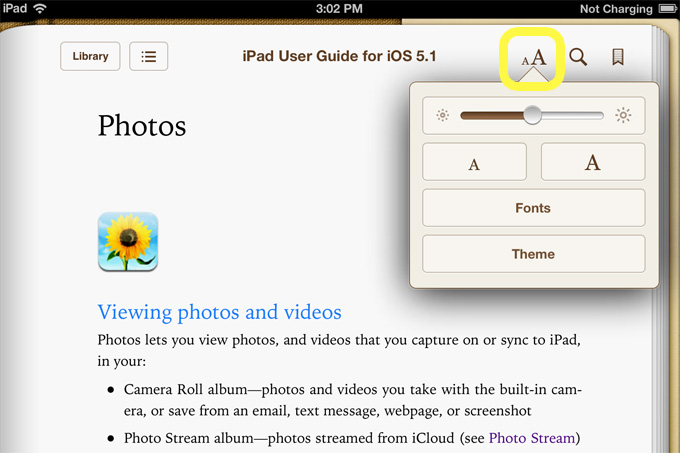Tap the 'Viewing photos and videos' heading
The image size is (680, 453).
click(x=219, y=312)
